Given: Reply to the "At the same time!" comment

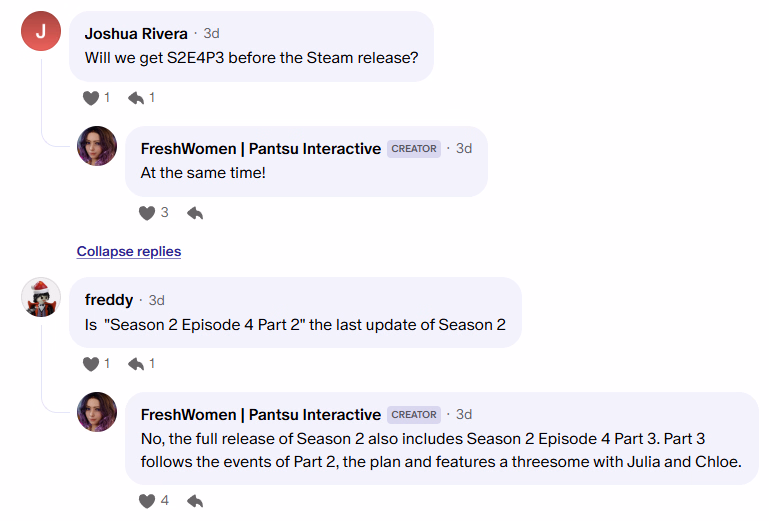Looking at the screenshot, I should tap(195, 213).
